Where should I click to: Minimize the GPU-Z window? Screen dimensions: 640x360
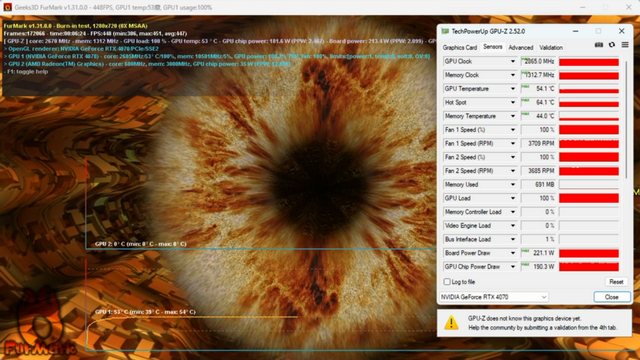[575, 31]
